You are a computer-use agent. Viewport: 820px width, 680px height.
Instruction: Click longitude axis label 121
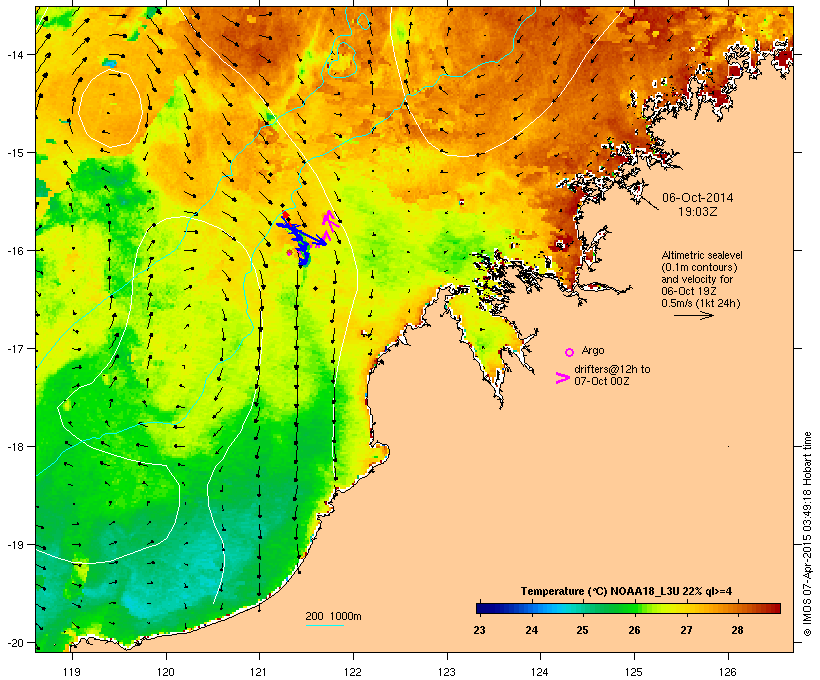coord(259,672)
